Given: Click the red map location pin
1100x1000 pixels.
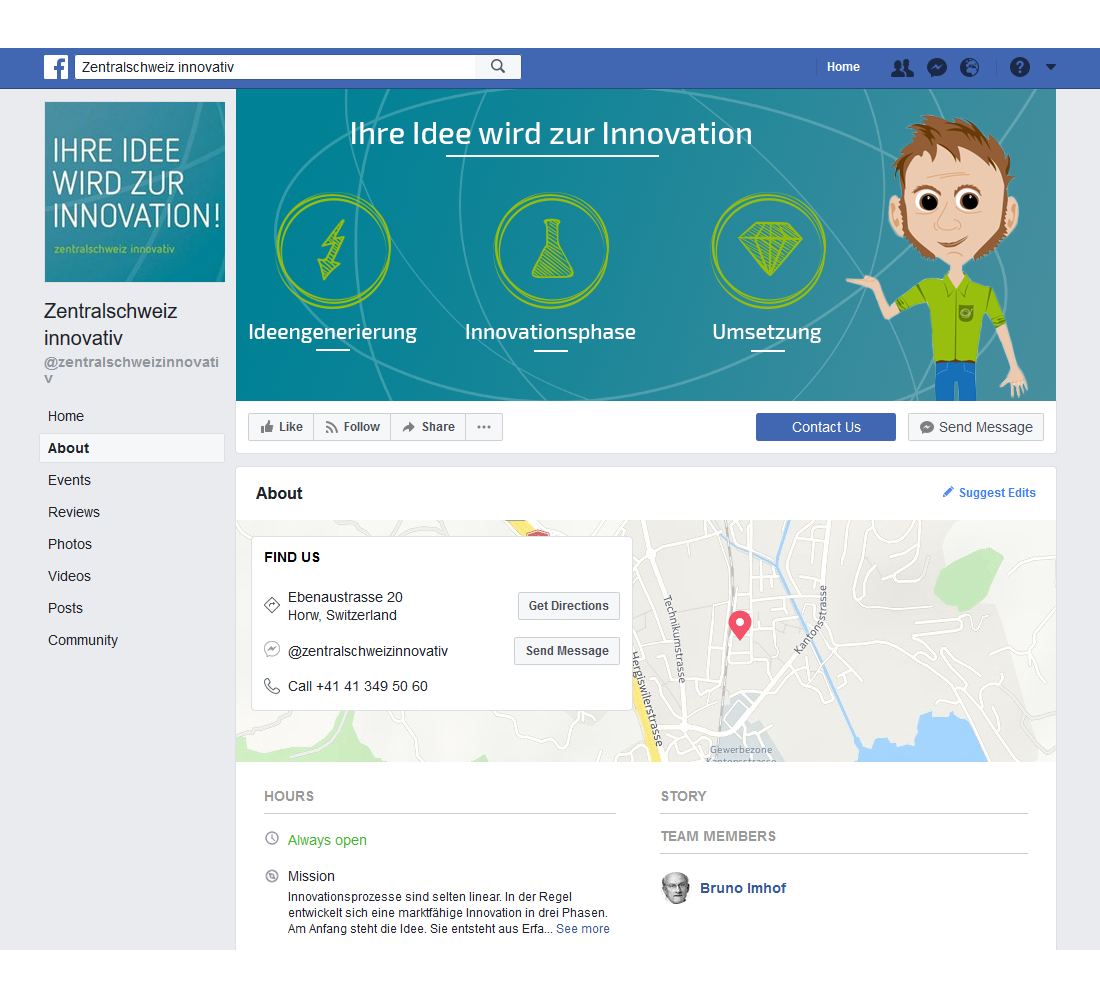Looking at the screenshot, I should click(x=739, y=625).
